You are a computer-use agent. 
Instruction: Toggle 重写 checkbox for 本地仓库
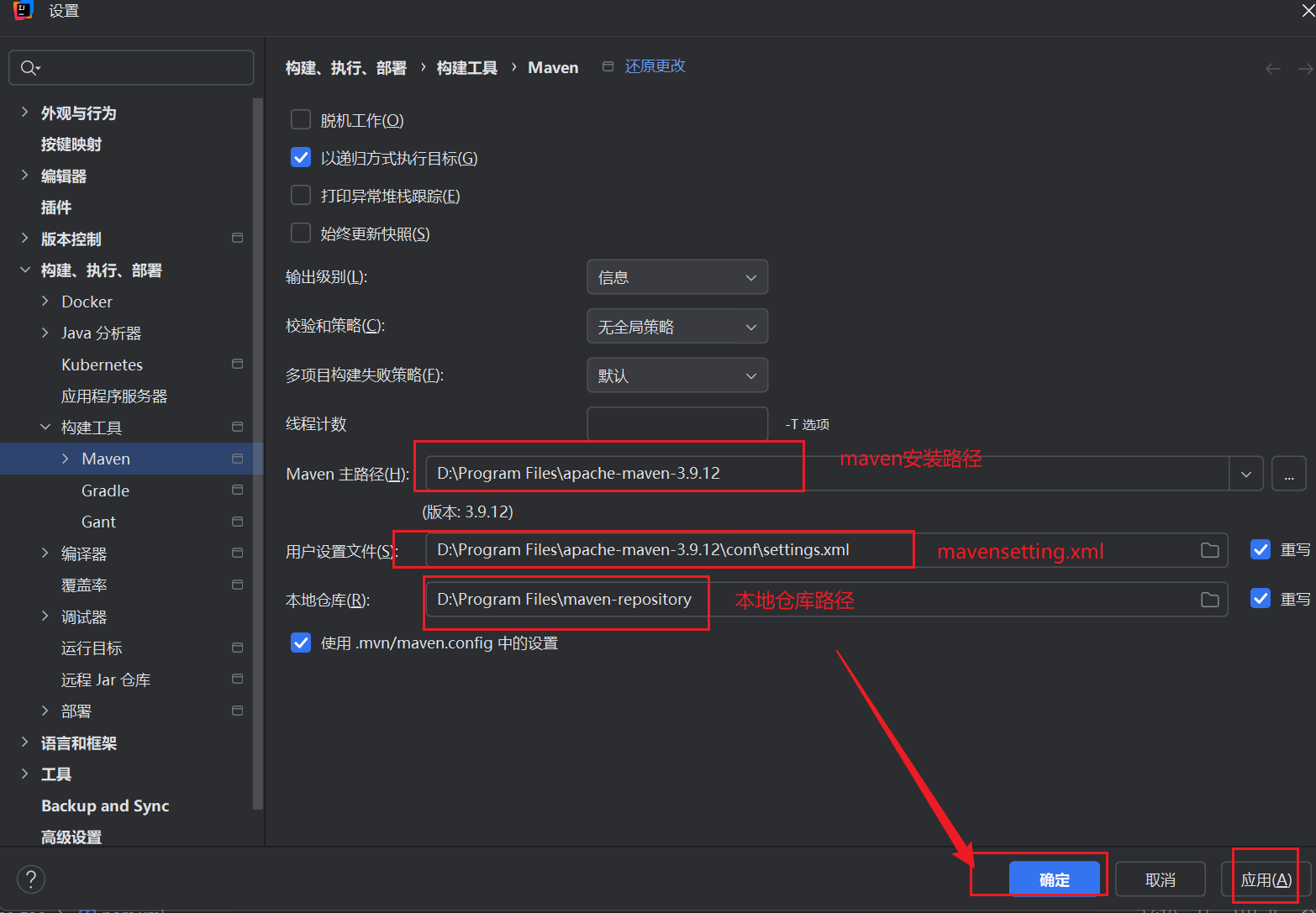1261,598
